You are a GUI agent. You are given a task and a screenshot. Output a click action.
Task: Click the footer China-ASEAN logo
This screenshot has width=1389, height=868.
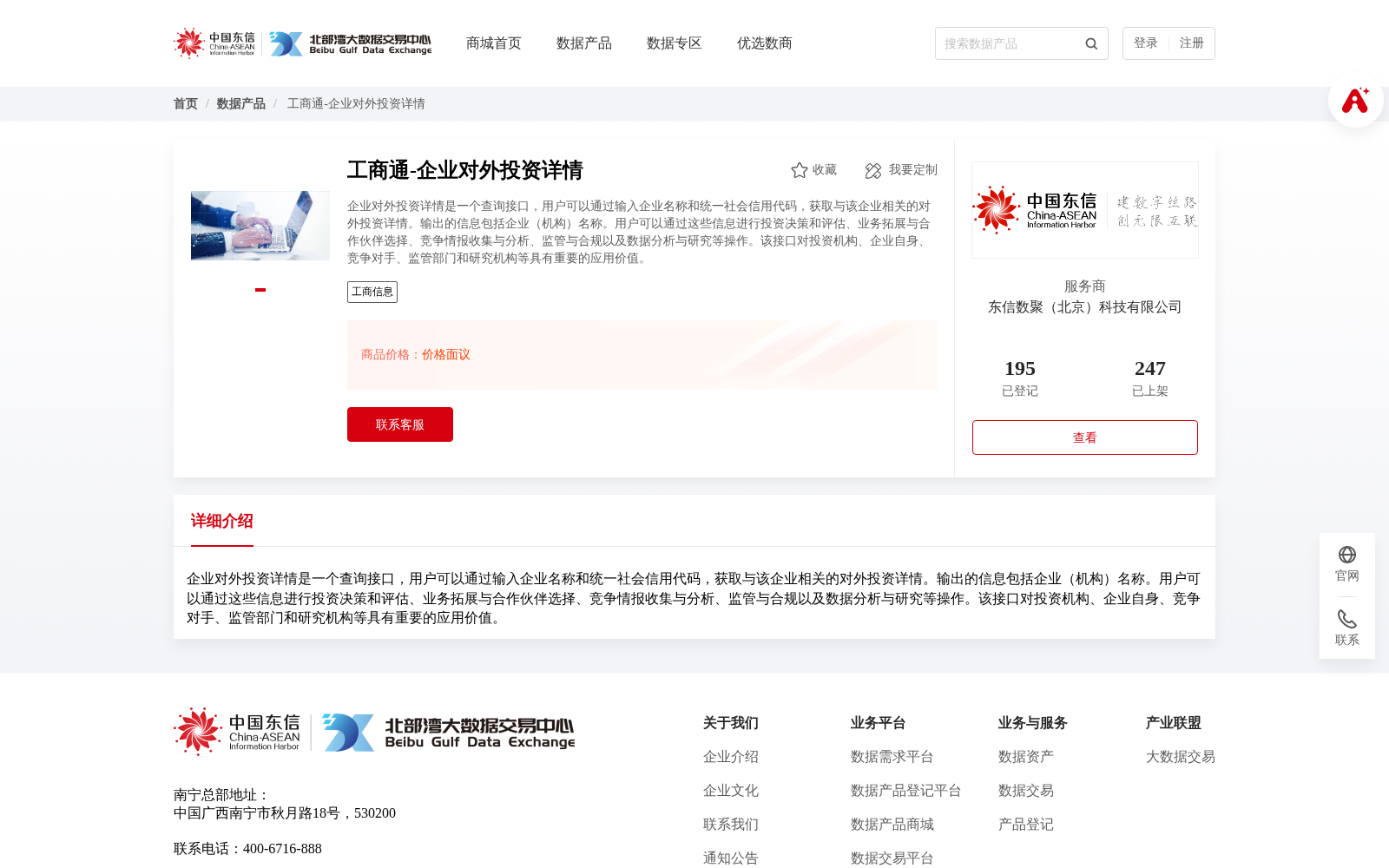click(x=237, y=732)
